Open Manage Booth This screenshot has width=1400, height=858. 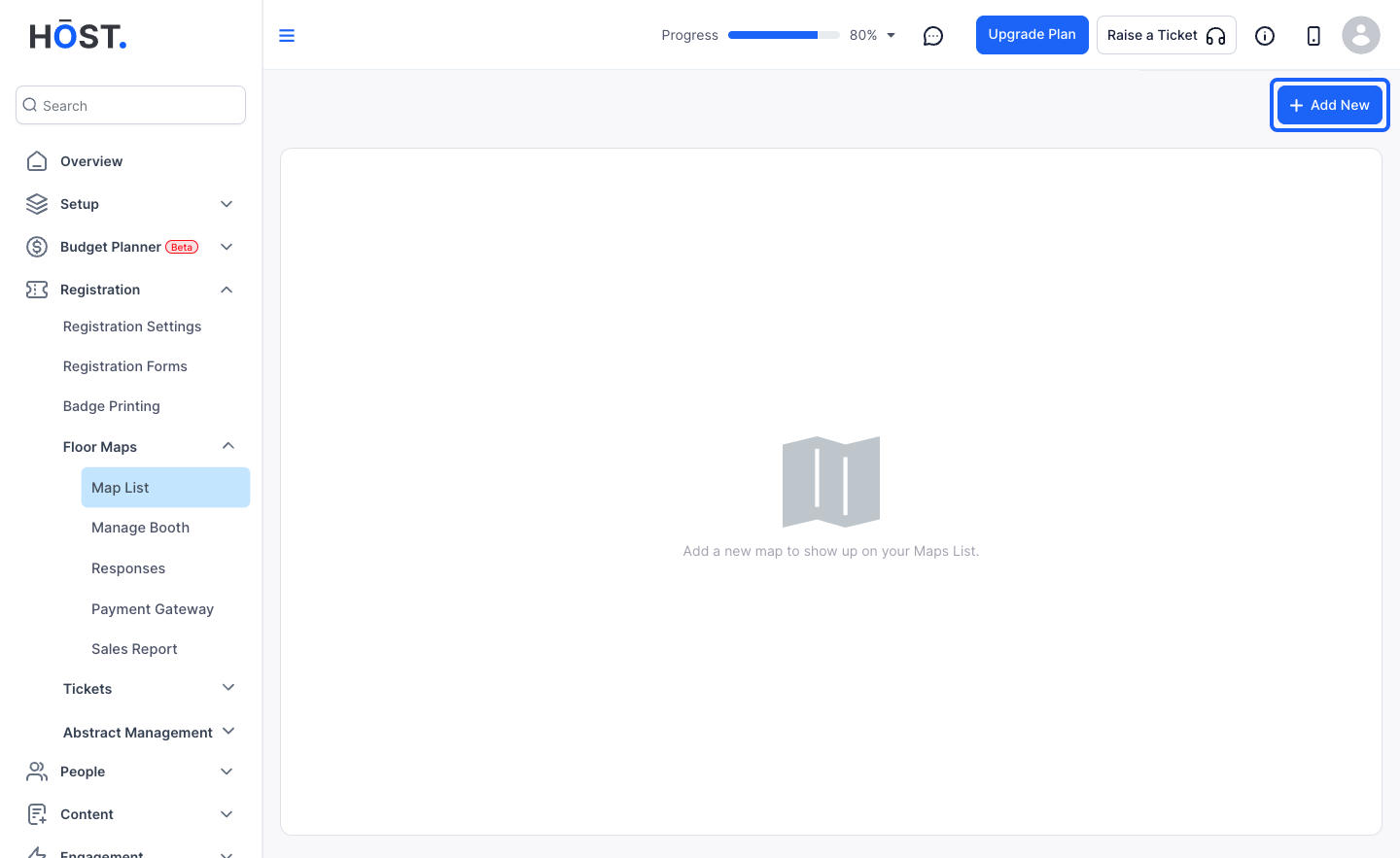click(x=140, y=528)
